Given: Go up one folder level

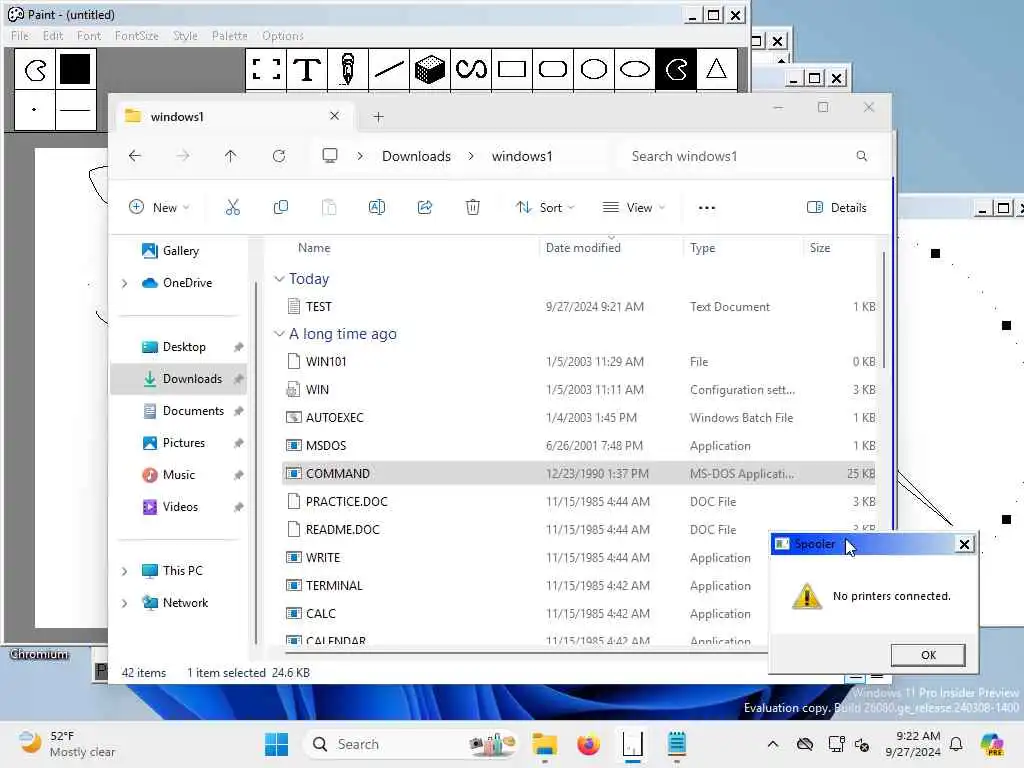Looking at the screenshot, I should coord(231,156).
